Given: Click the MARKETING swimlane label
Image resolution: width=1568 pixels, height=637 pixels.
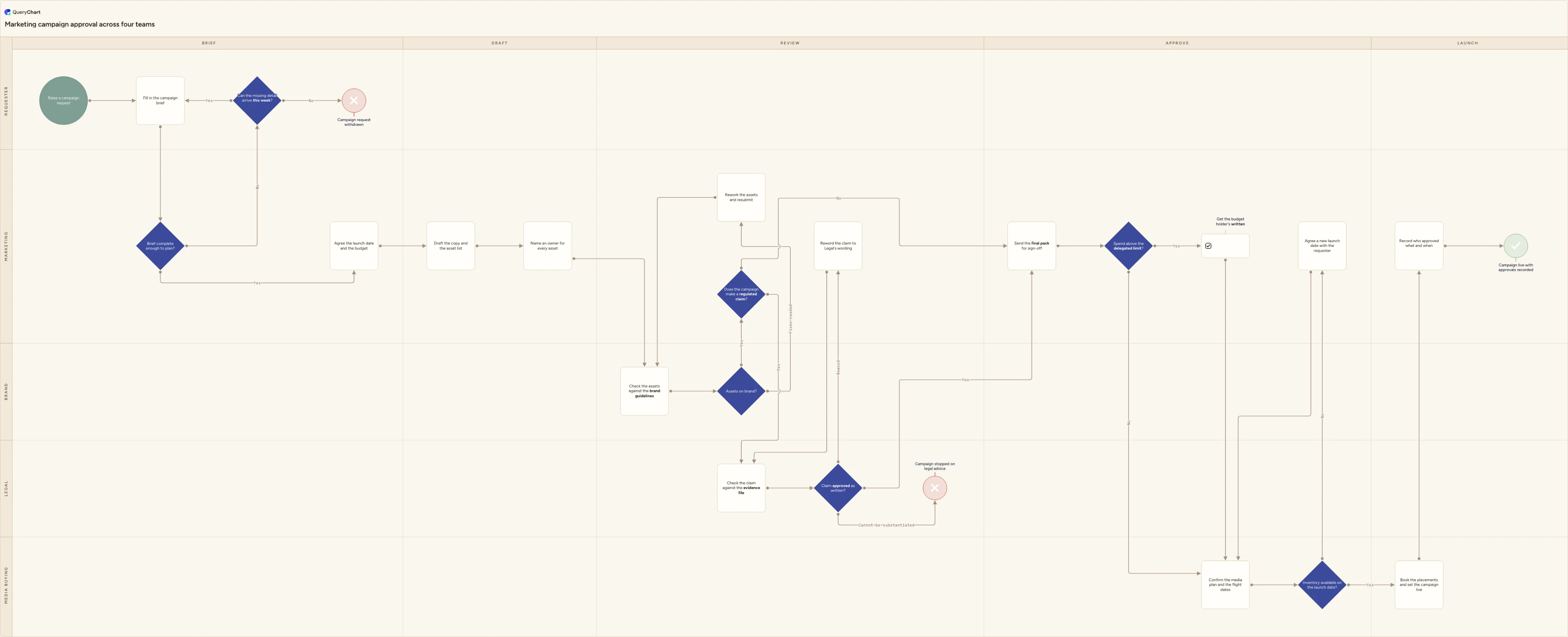Looking at the screenshot, I should pos(6,246).
